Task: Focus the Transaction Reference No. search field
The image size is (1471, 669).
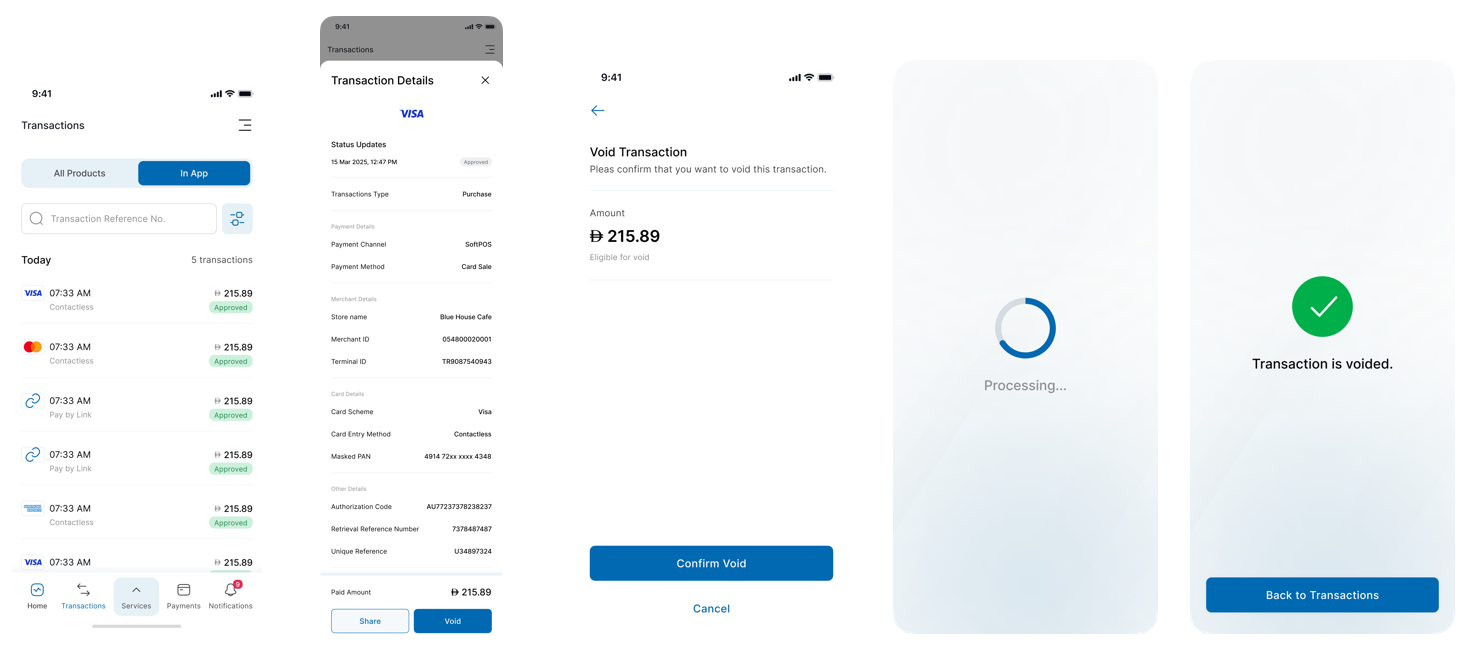Action: (119, 219)
